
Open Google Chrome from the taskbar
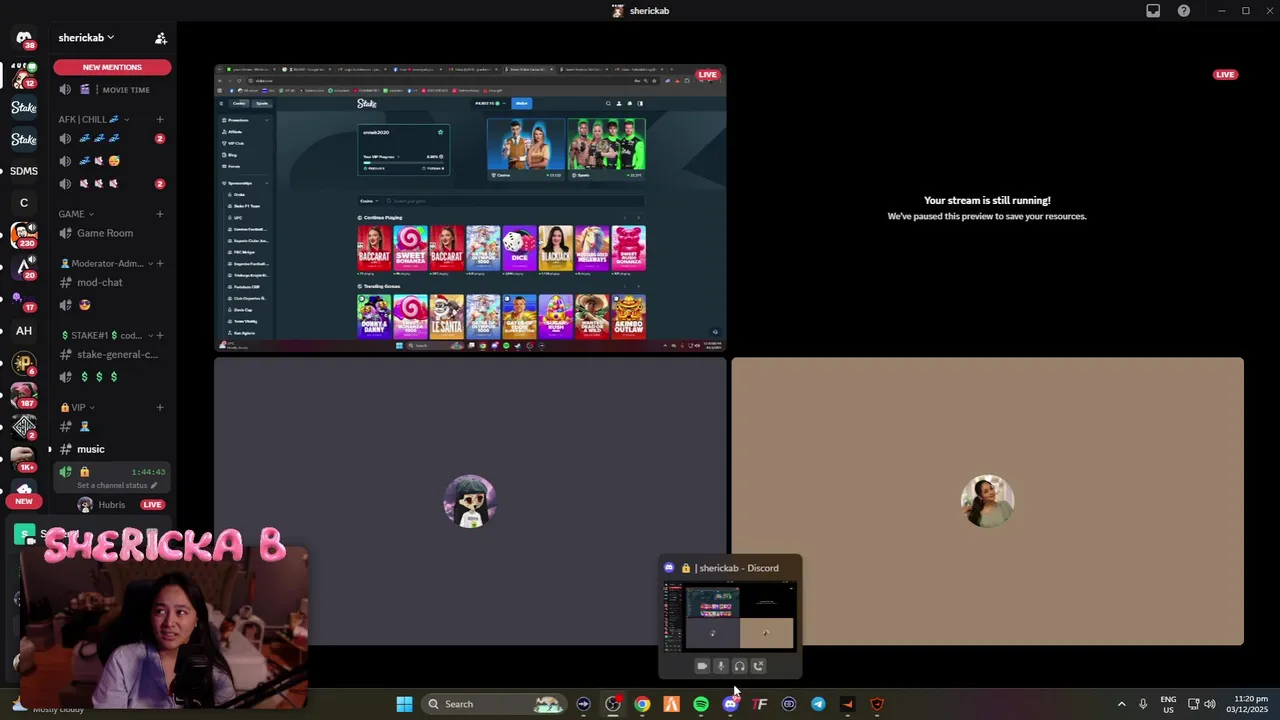(x=642, y=704)
